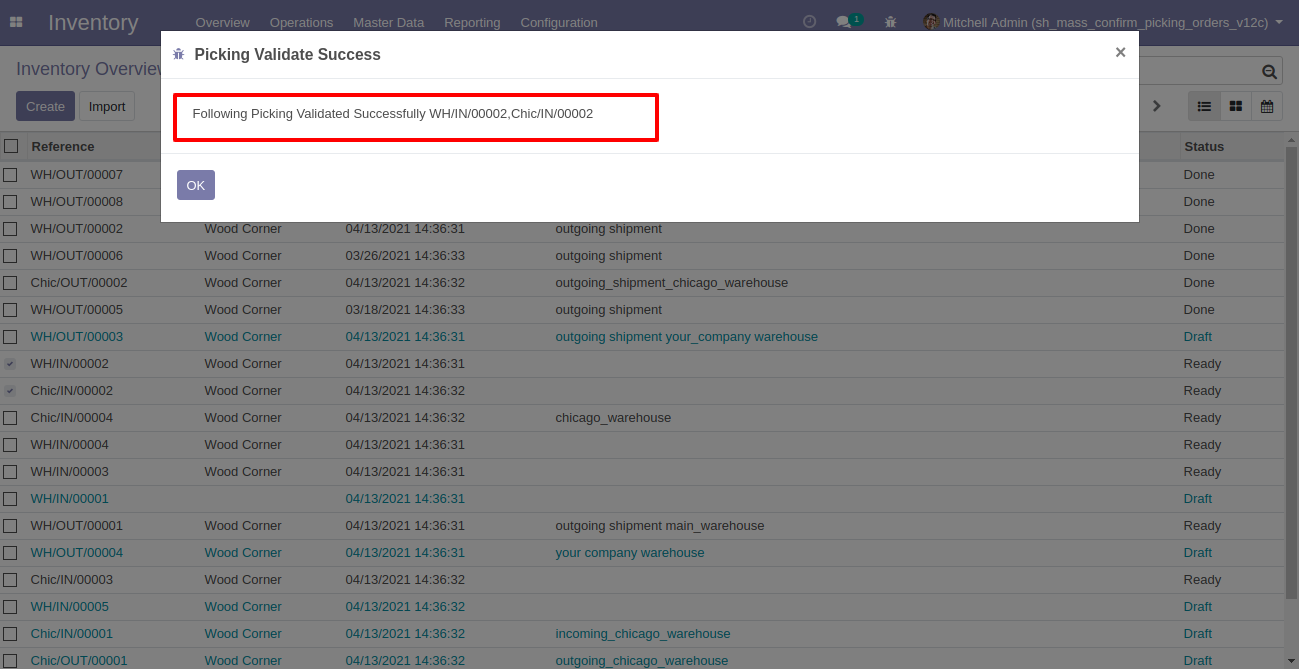The width and height of the screenshot is (1299, 669).
Task: Uncheck the WH/IN/00002 row checkbox
Action: pyautogui.click(x=10, y=363)
